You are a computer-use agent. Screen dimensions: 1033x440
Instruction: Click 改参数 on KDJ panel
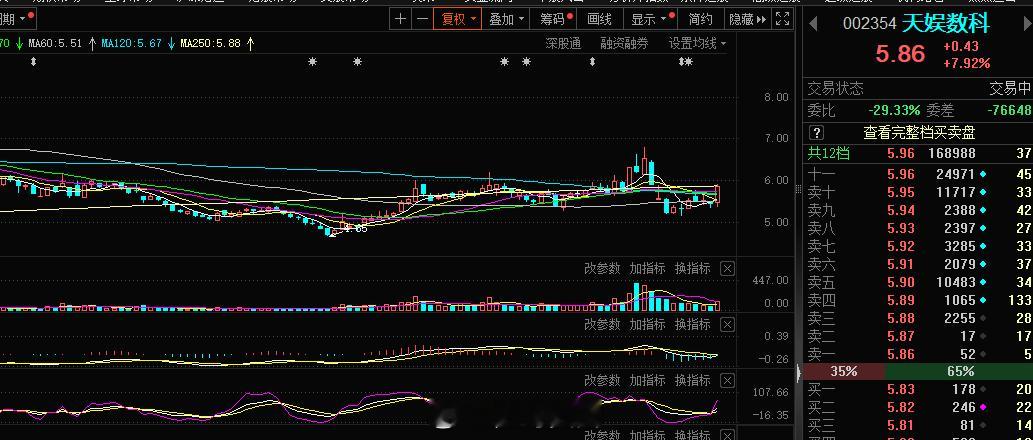click(x=602, y=381)
